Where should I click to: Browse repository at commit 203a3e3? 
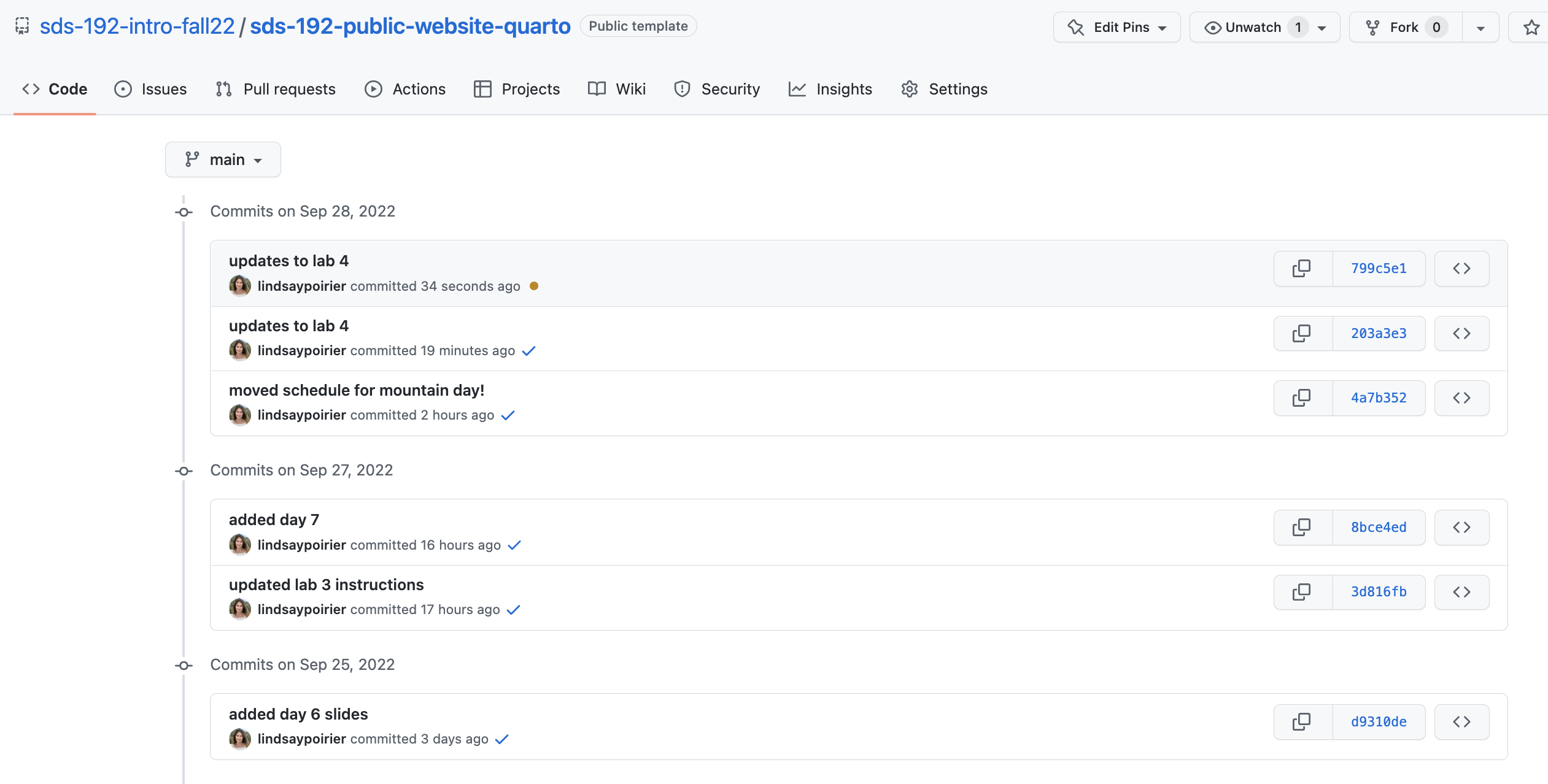pyautogui.click(x=1461, y=334)
